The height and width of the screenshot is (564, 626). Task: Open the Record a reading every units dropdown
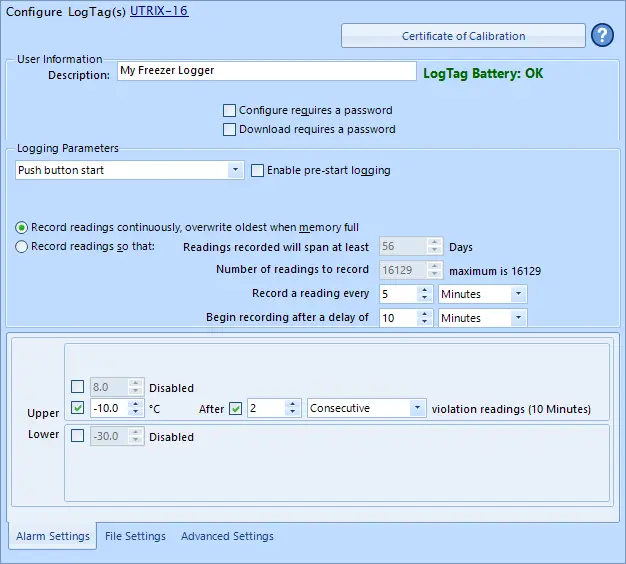coord(518,294)
